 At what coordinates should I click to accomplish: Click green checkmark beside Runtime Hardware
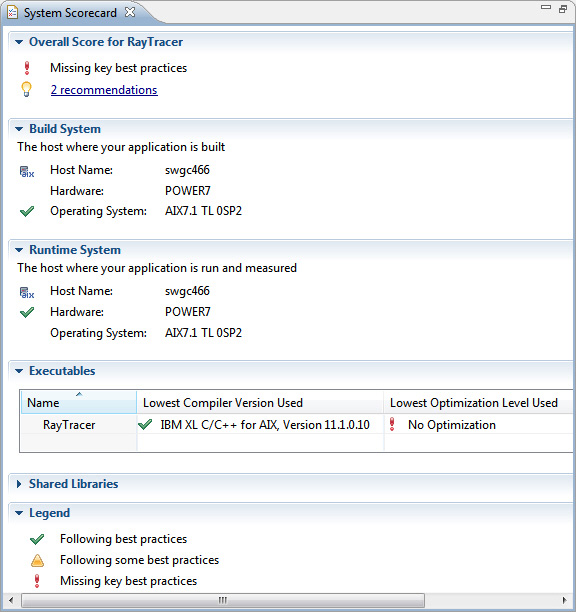click(27, 312)
